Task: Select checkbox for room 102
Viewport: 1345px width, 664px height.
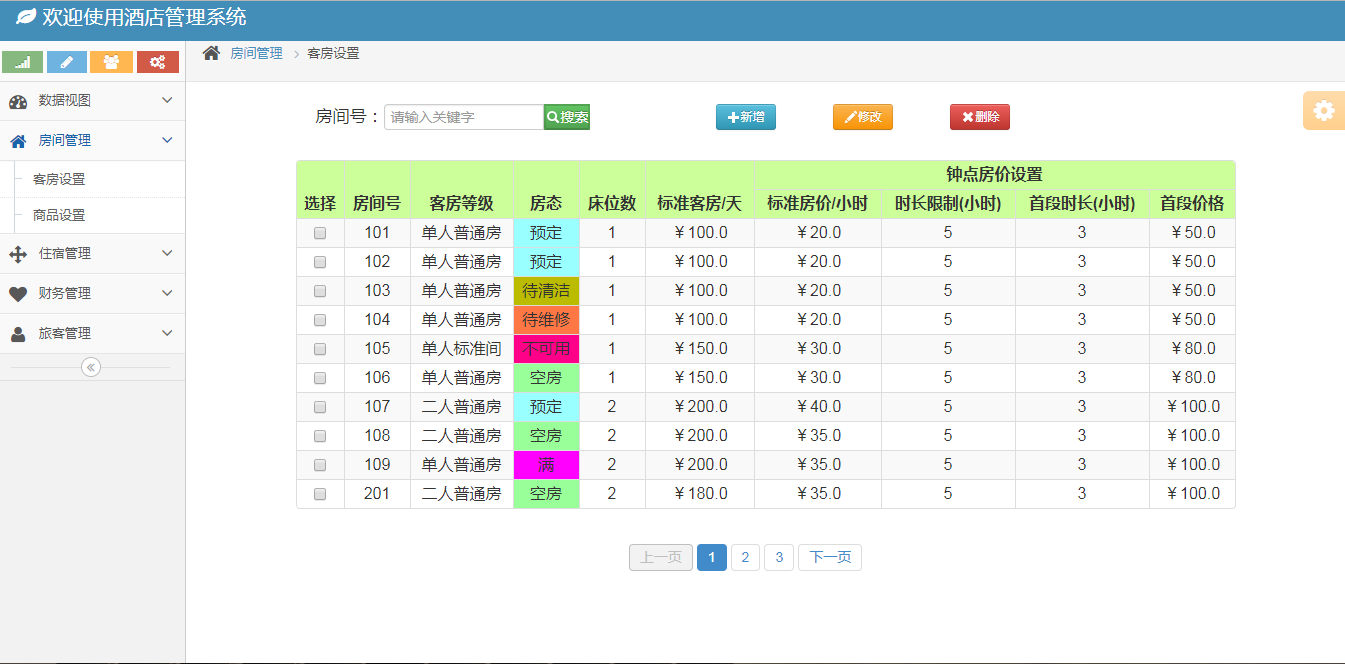Action: pyautogui.click(x=320, y=262)
